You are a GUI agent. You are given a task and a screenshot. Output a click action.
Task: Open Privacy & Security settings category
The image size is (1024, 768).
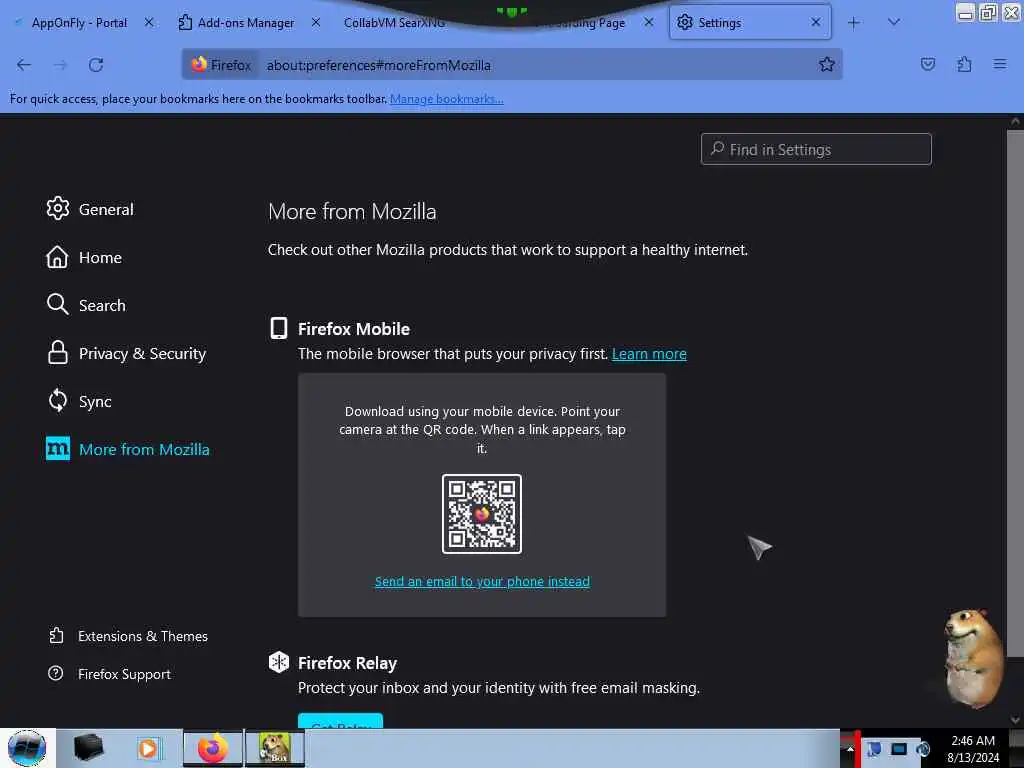point(126,353)
